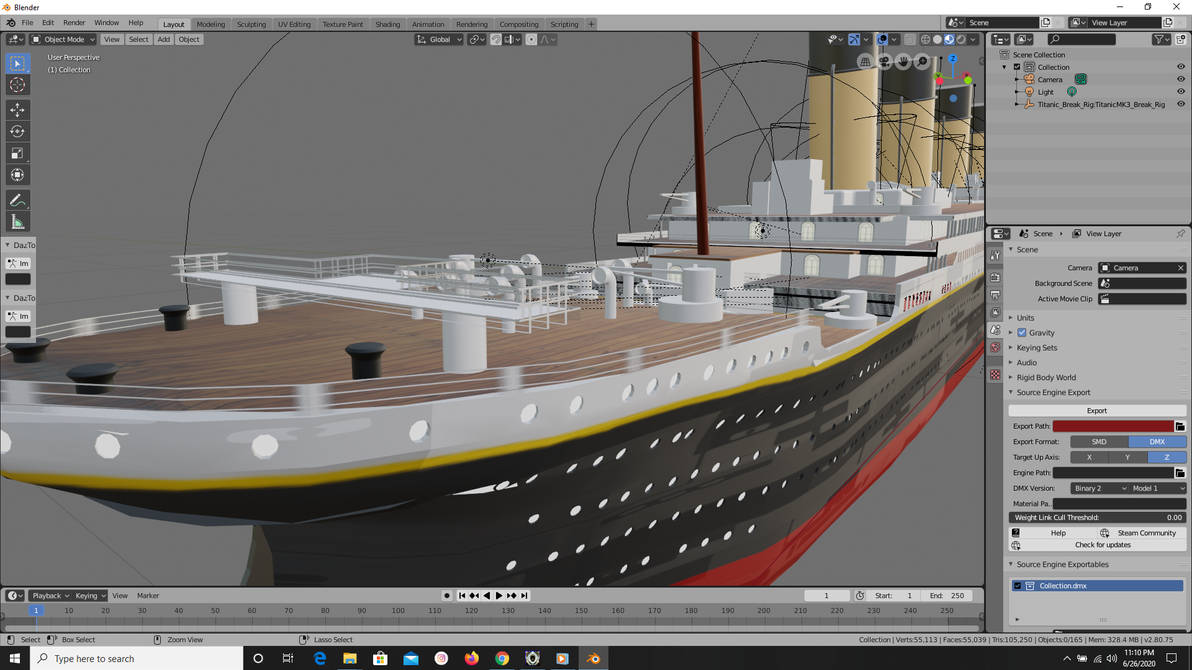1192x670 pixels.
Task: Hide the Titanic_Break_Rig via eye icon
Action: pos(1181,104)
